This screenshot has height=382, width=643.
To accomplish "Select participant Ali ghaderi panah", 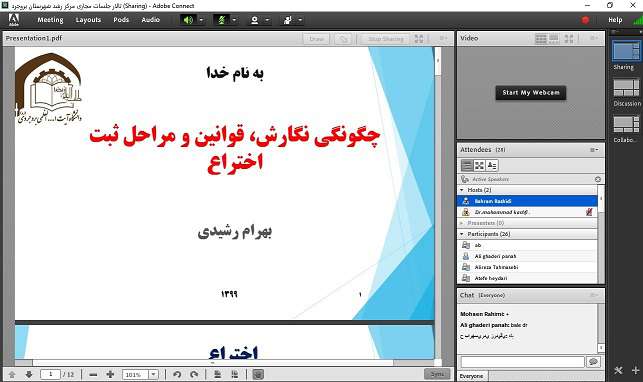I will 527,256.
